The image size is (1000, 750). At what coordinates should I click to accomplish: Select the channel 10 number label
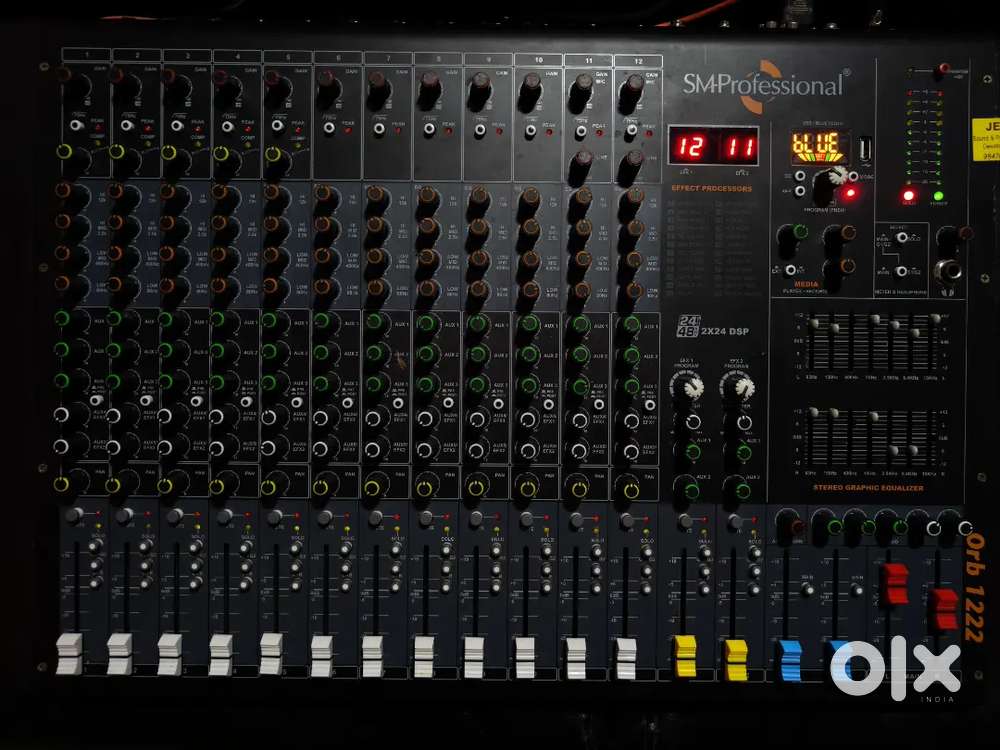tap(538, 60)
